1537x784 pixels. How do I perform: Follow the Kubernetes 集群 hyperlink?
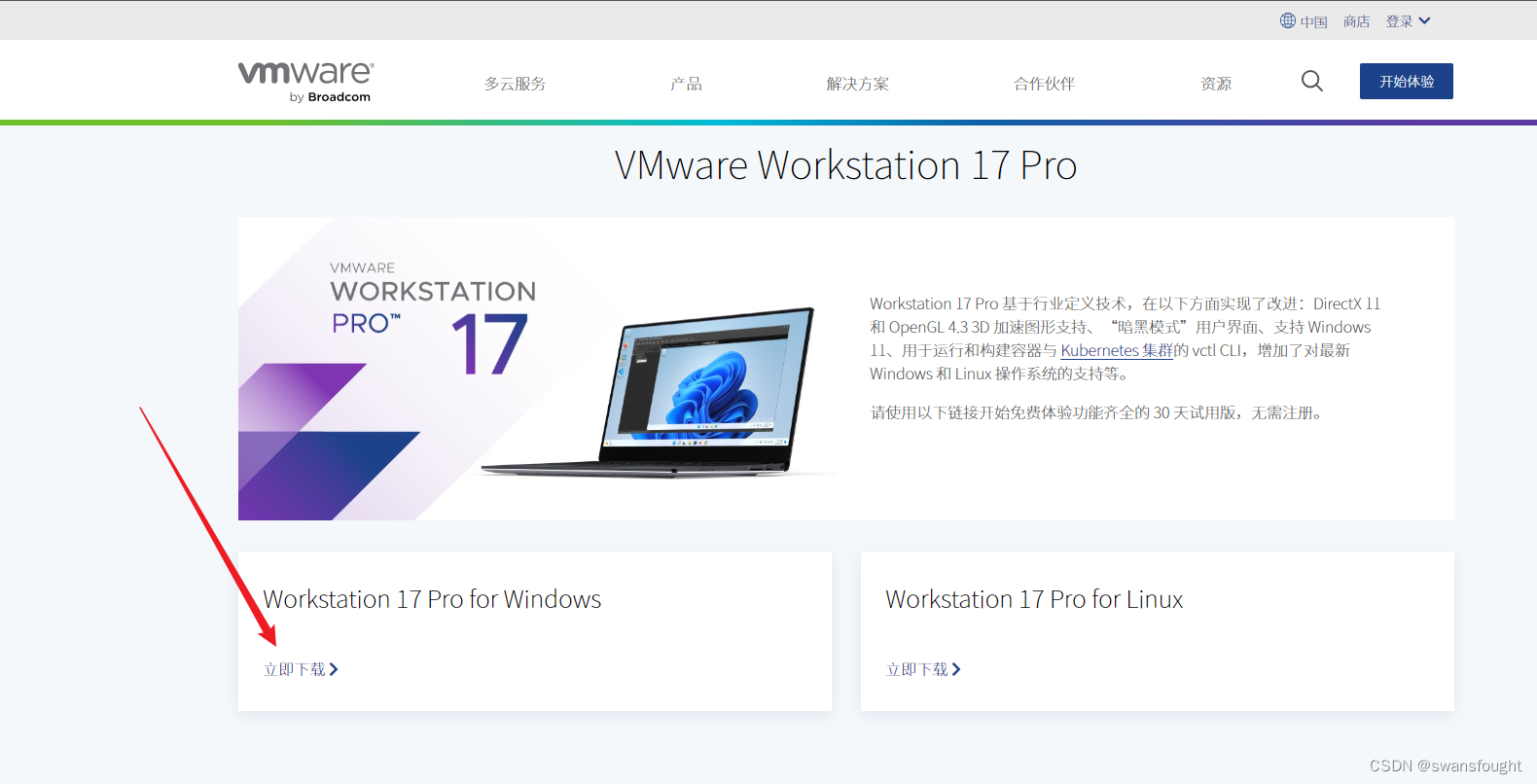pos(1117,350)
